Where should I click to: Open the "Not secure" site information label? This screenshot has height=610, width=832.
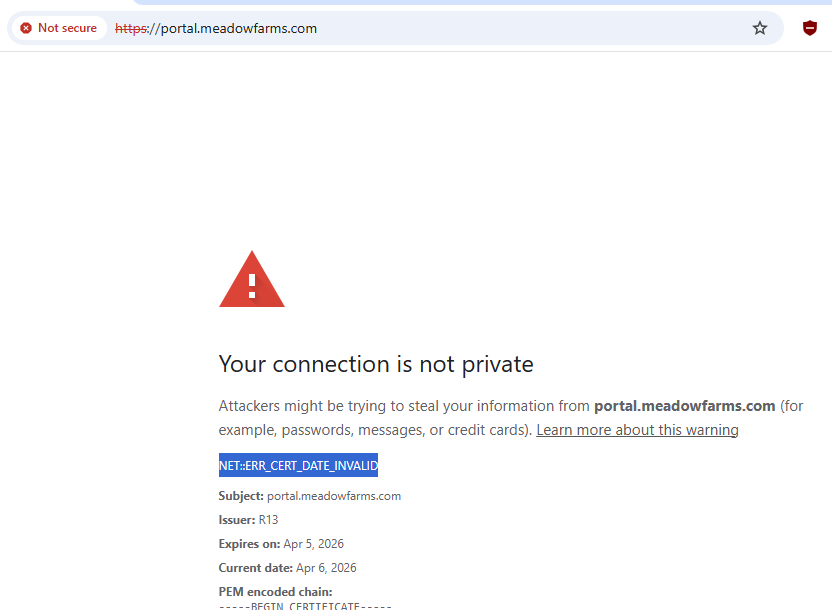(67, 28)
